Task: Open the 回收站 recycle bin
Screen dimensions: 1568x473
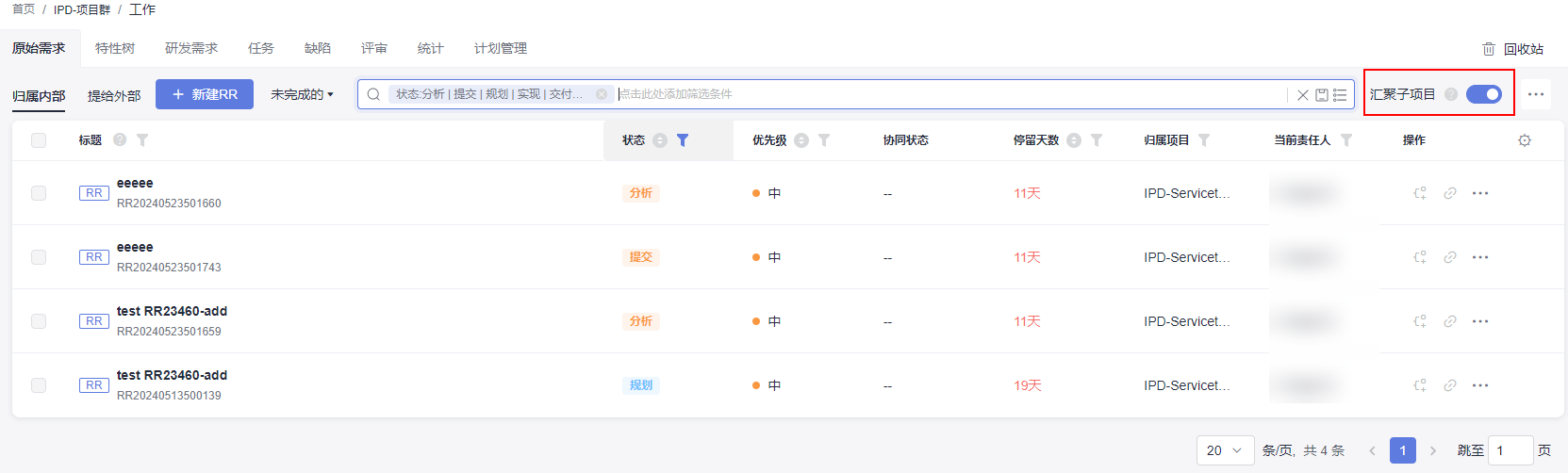Action: pyautogui.click(x=1512, y=49)
